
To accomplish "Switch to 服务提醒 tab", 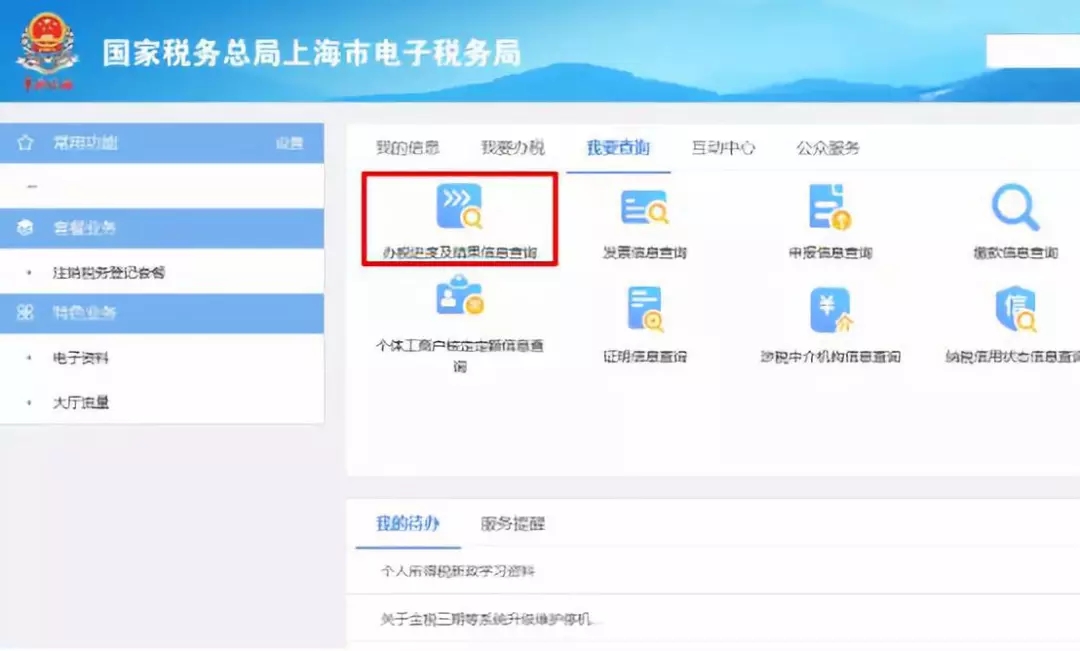I will [512, 524].
